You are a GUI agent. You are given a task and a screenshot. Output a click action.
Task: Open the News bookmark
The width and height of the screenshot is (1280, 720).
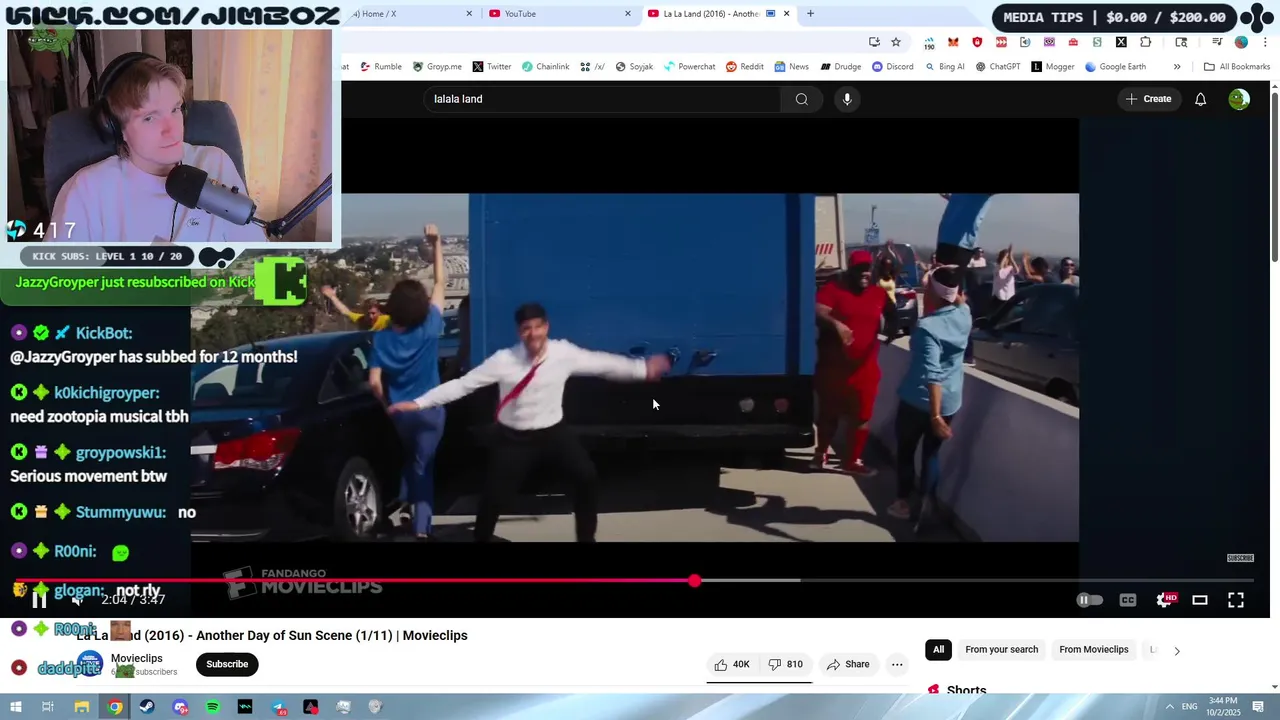(791, 67)
